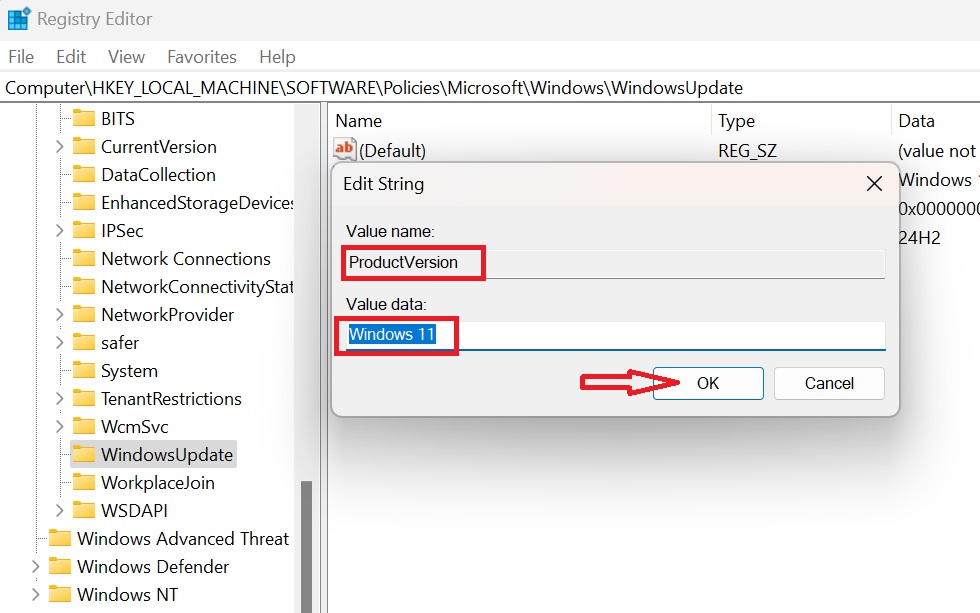Click the Registry Editor app icon

click(x=18, y=18)
